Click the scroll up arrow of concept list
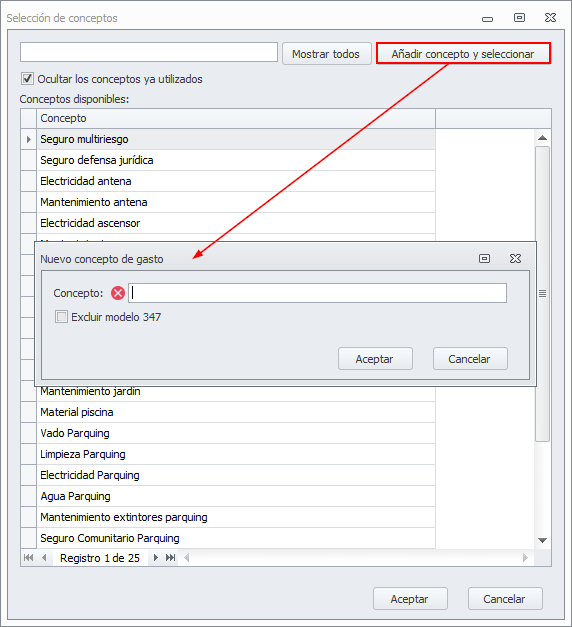The image size is (572, 627). 542,138
